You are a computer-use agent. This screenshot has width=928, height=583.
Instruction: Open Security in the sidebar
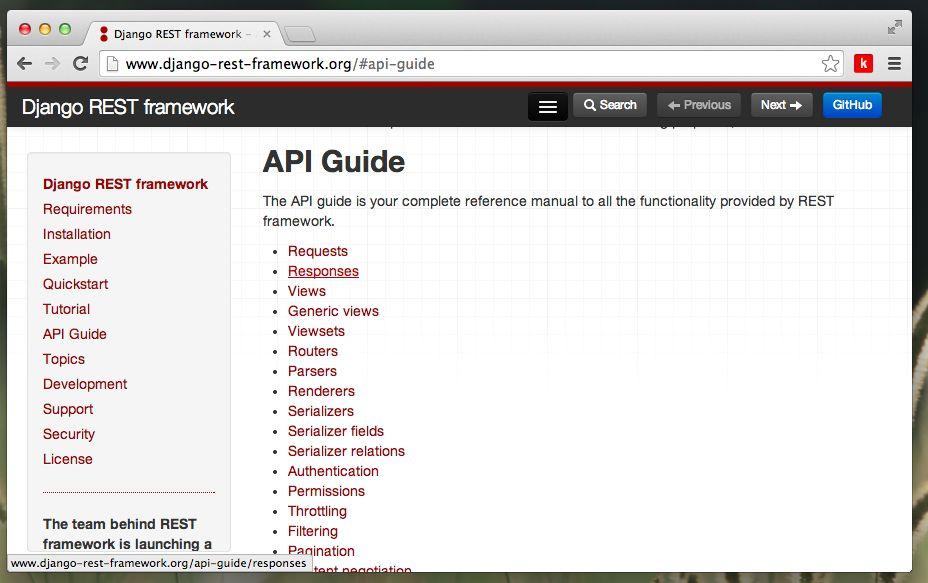[69, 434]
